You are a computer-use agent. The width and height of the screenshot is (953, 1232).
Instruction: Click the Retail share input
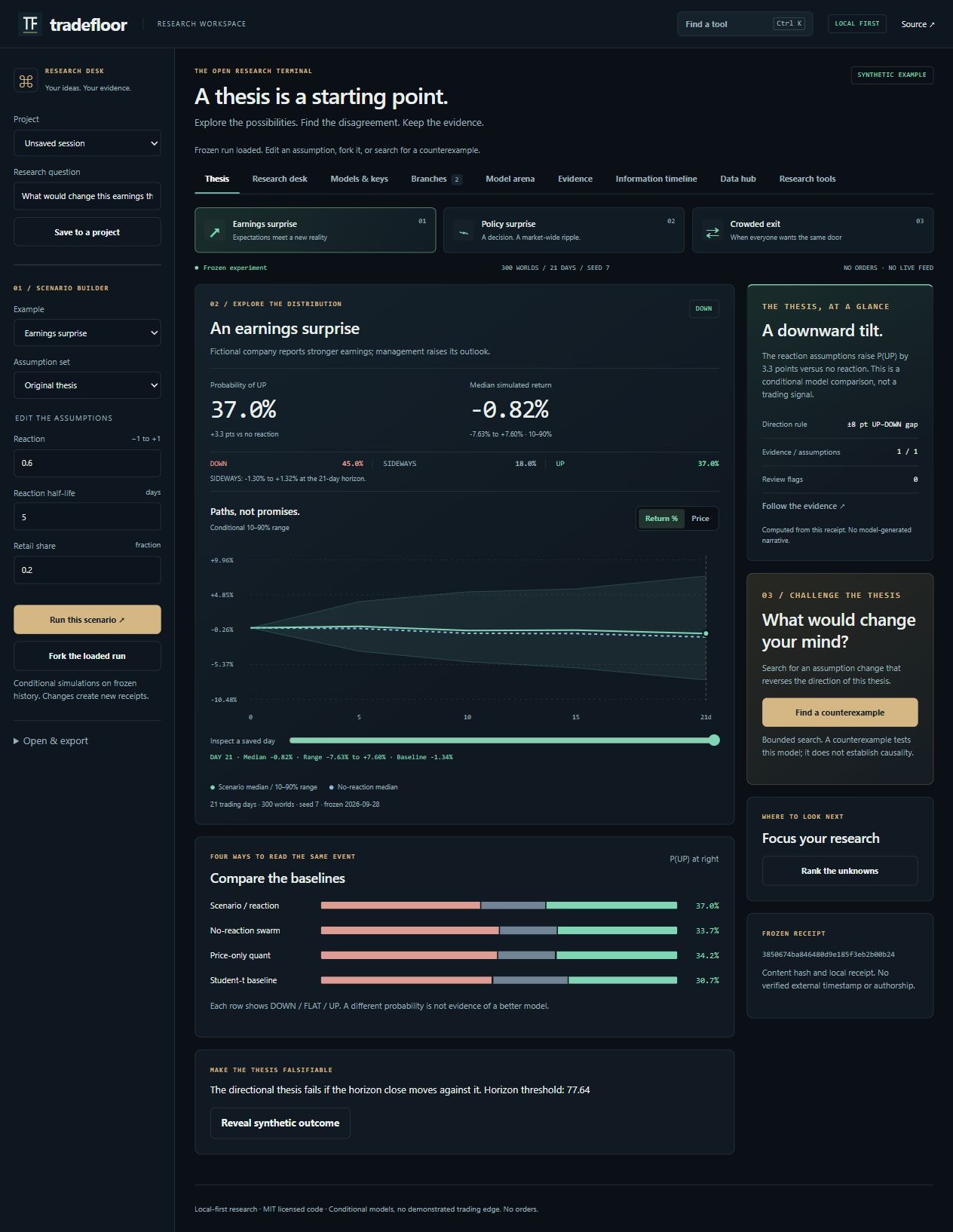click(x=87, y=570)
